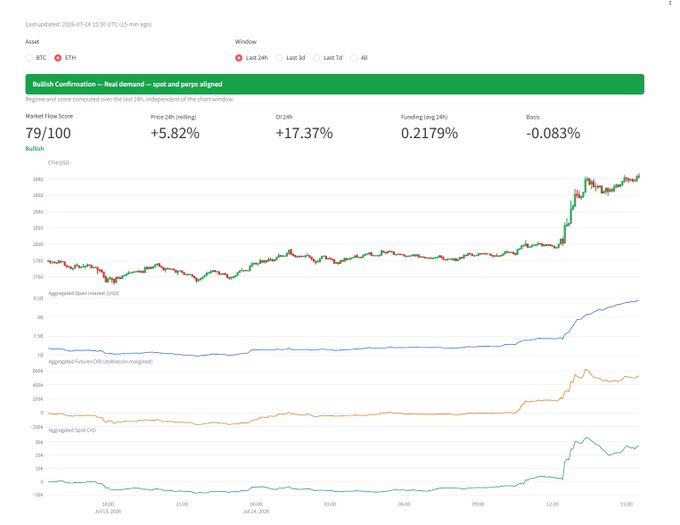Choose the Last 7d window option
This screenshot has width=680, height=525.
(x=317, y=58)
